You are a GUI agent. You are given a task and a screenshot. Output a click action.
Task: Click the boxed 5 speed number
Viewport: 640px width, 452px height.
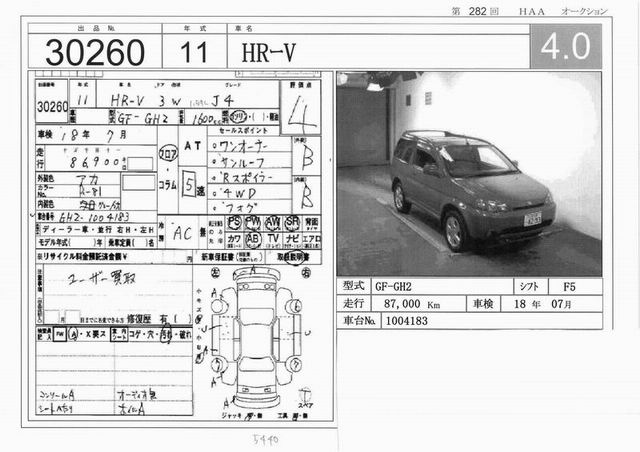189,185
